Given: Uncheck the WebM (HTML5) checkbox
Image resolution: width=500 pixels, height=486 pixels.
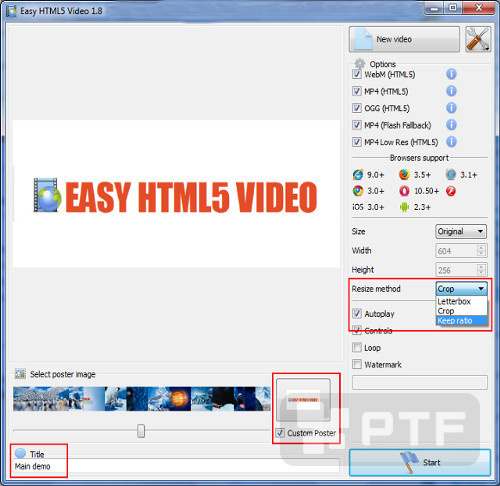Looking at the screenshot, I should [357, 74].
